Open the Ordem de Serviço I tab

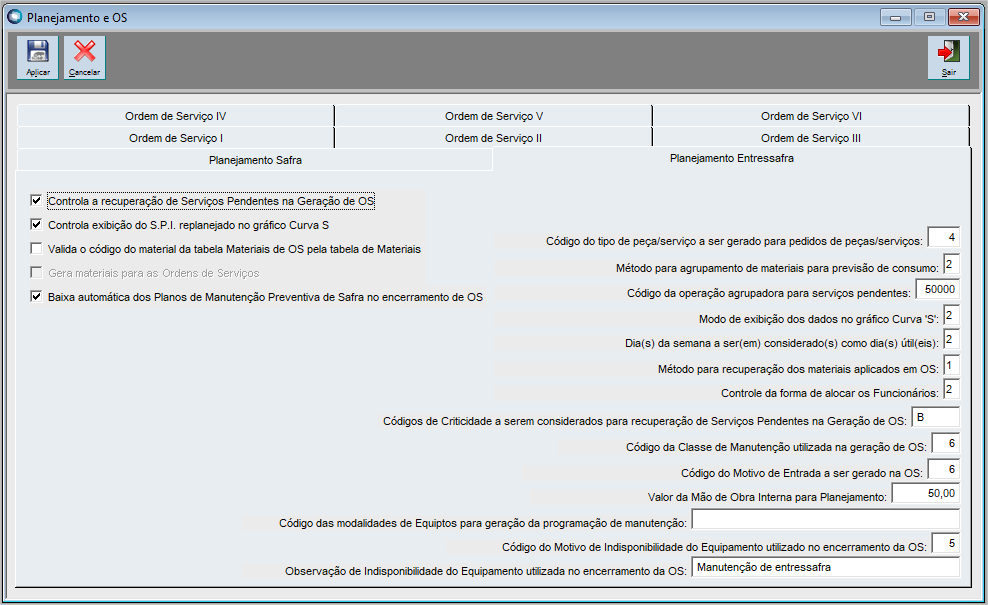pos(175,138)
